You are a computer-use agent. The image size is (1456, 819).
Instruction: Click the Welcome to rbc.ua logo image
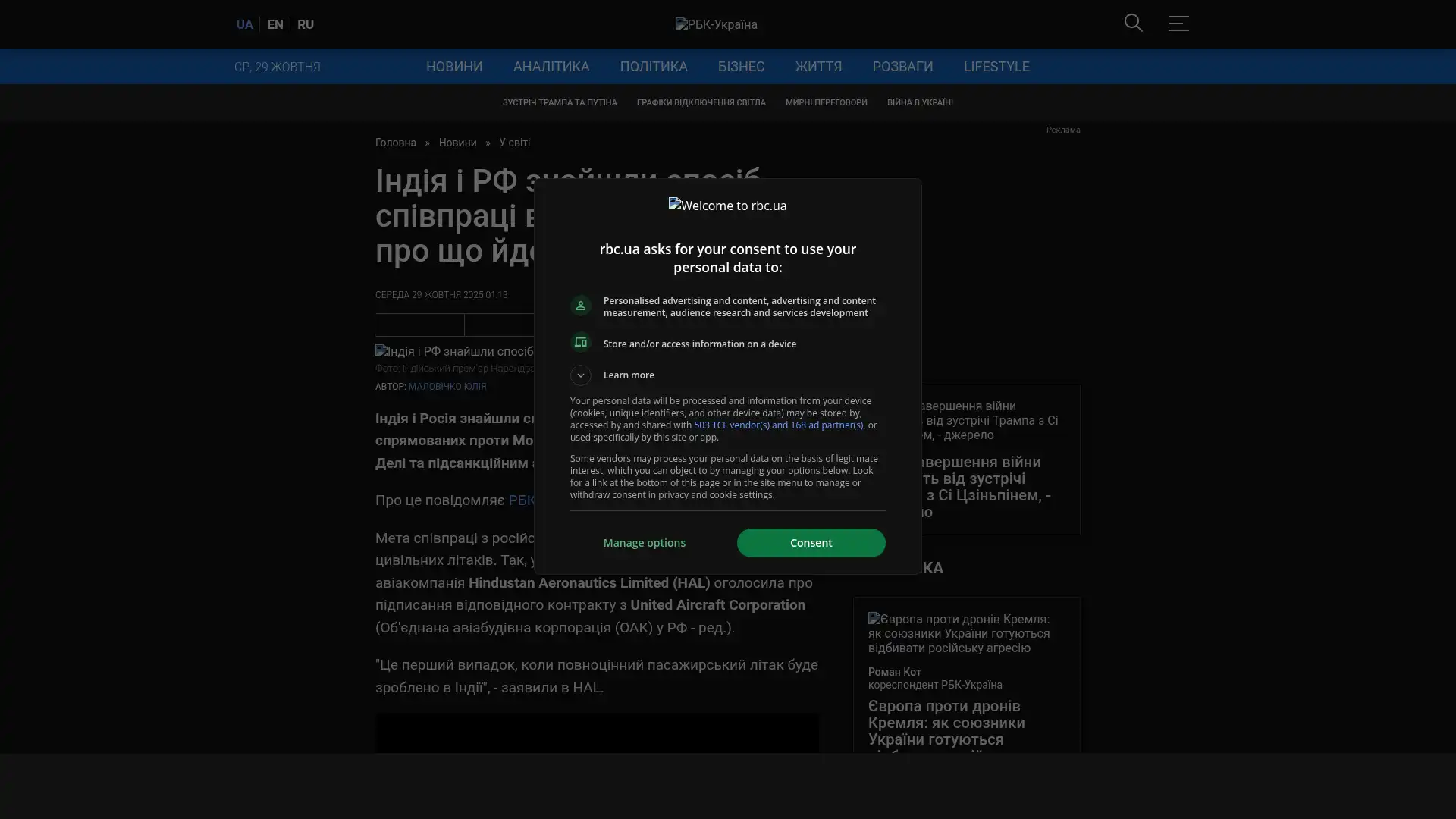tap(727, 206)
